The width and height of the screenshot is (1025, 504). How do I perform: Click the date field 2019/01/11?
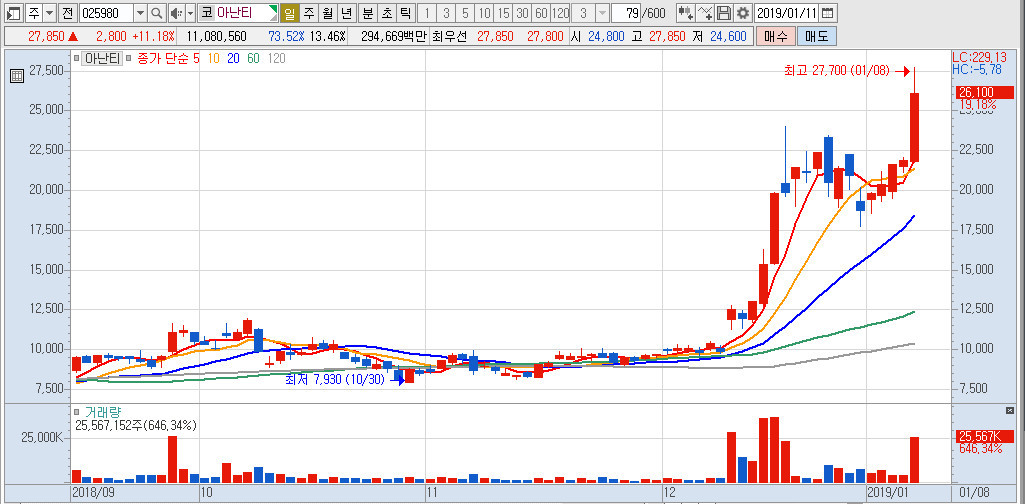point(787,12)
